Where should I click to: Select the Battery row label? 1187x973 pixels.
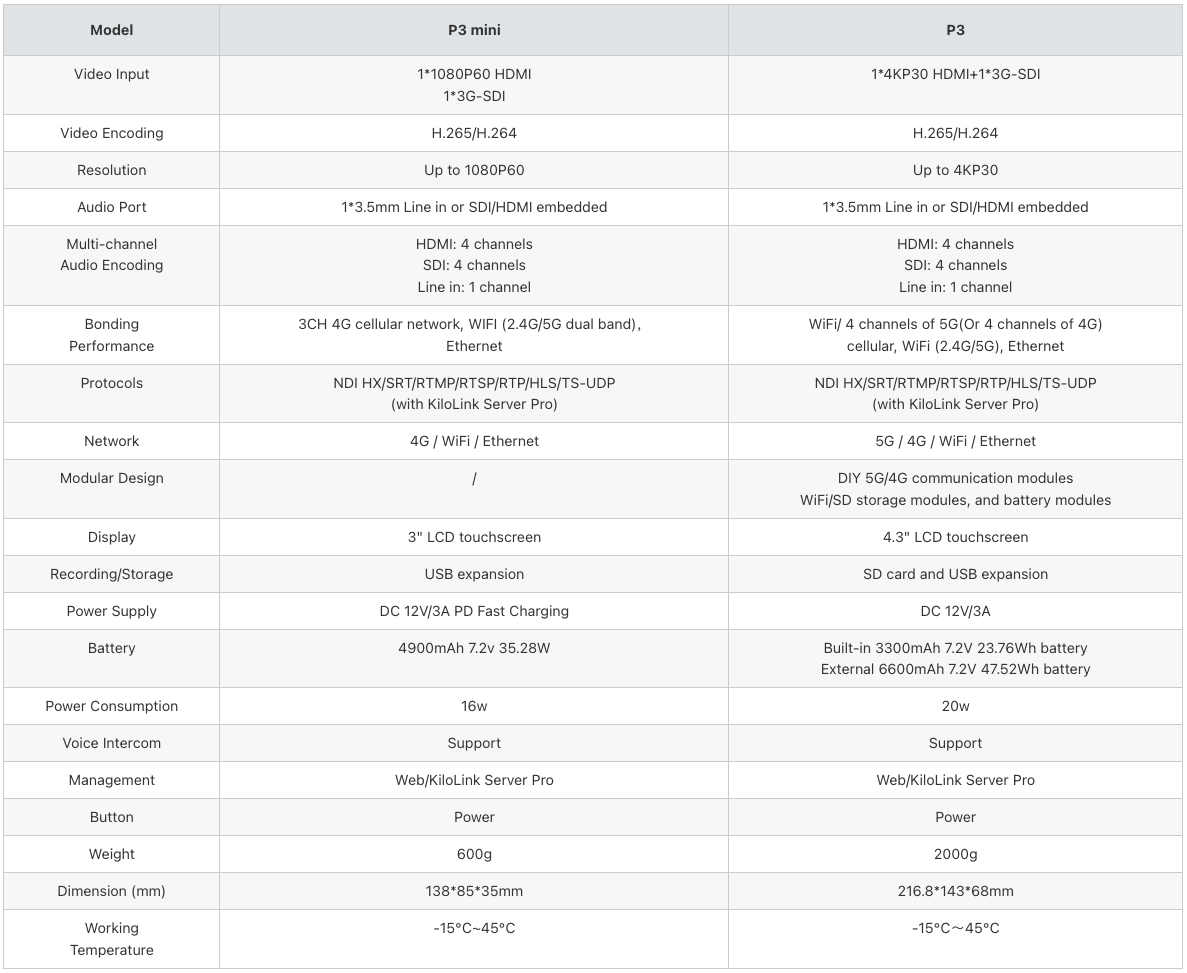point(112,648)
